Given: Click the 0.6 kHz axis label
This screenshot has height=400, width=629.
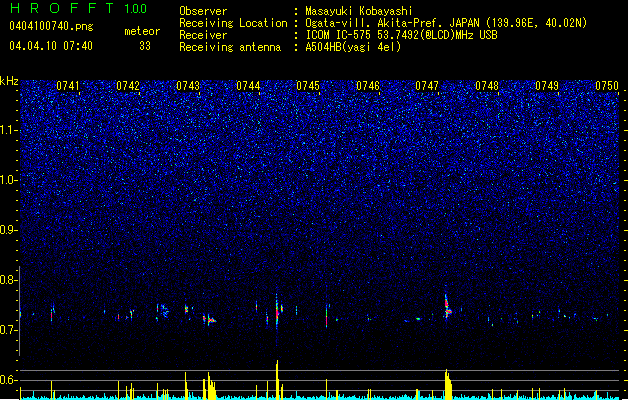Looking at the screenshot, I should [x=9, y=380].
